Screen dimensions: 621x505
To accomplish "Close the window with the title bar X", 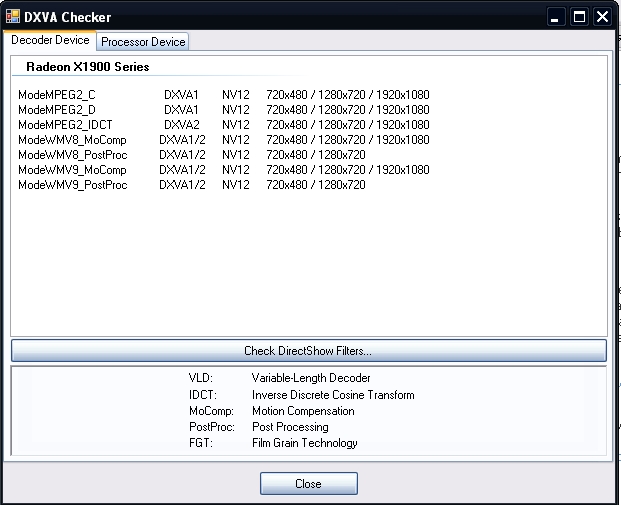I will tap(603, 17).
